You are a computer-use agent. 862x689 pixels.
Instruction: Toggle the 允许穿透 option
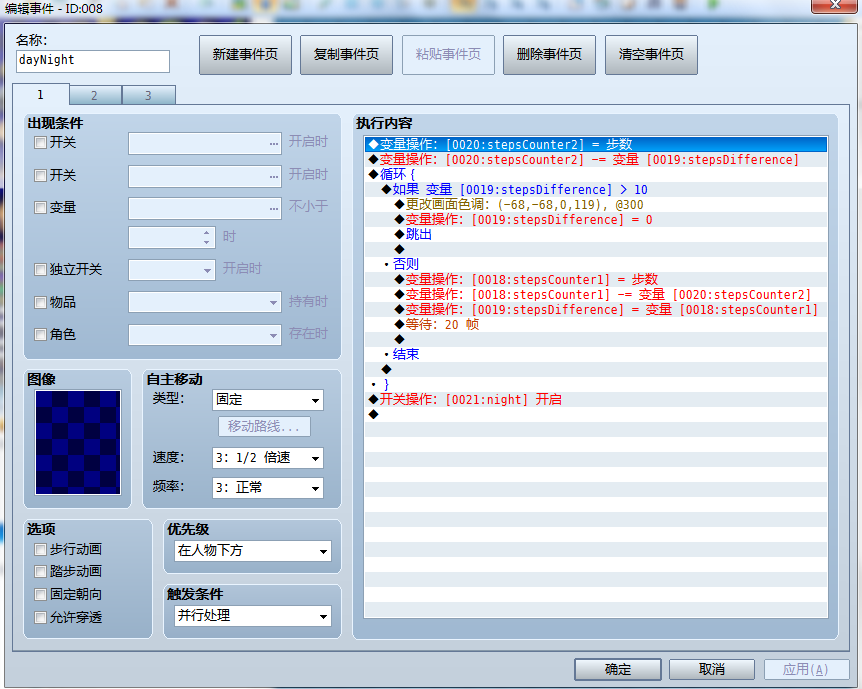pyautogui.click(x=40, y=618)
